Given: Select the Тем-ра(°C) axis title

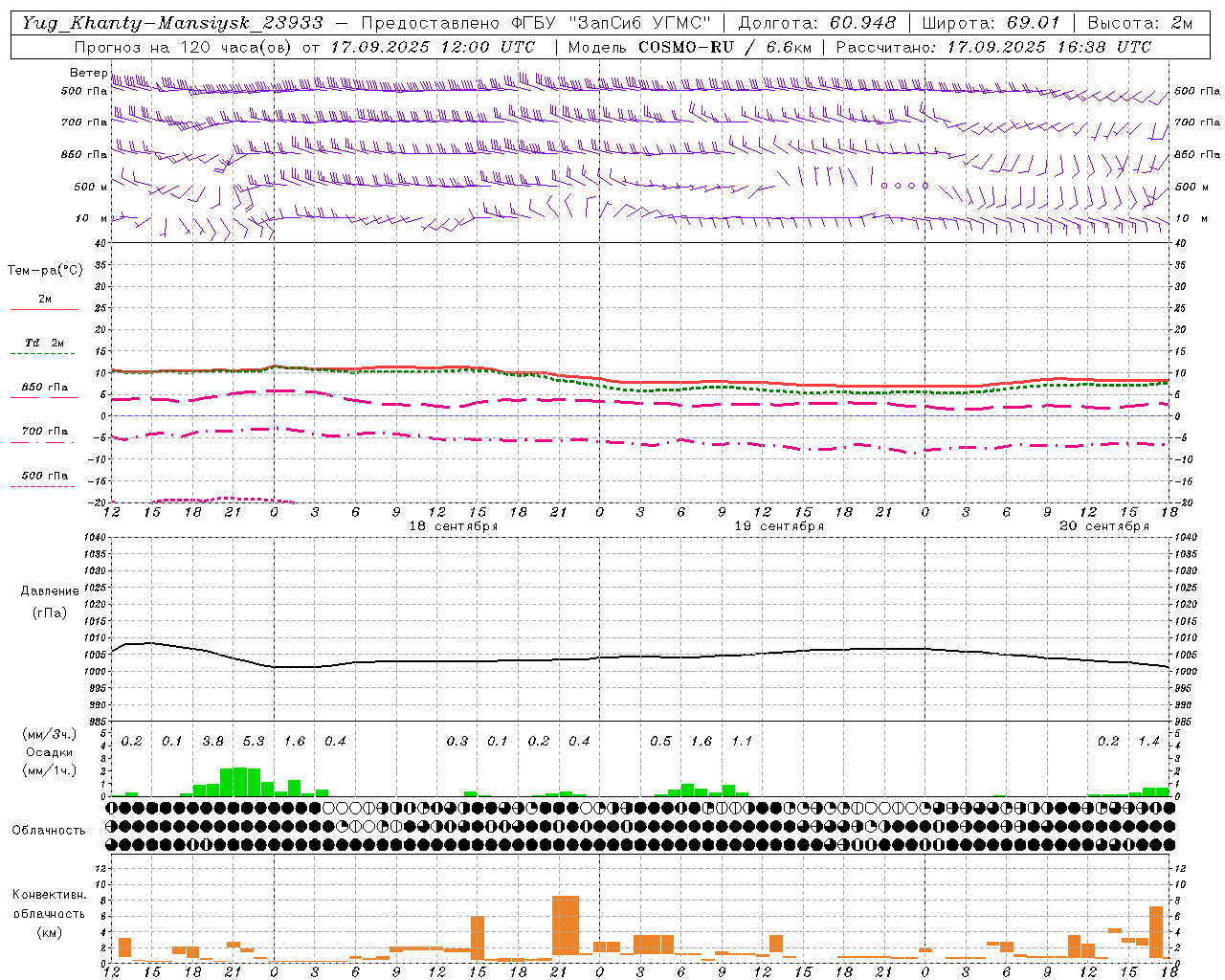Looking at the screenshot, I should tap(45, 271).
